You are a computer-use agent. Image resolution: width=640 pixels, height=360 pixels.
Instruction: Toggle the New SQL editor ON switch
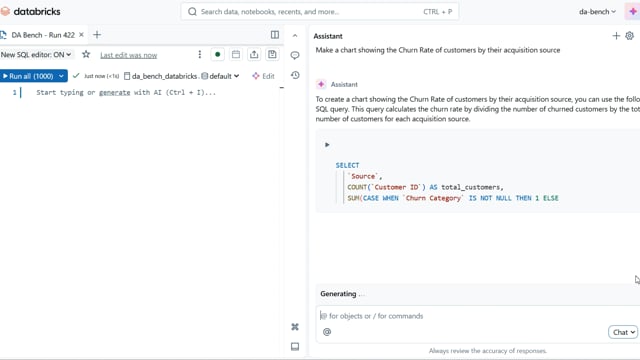coord(36,54)
